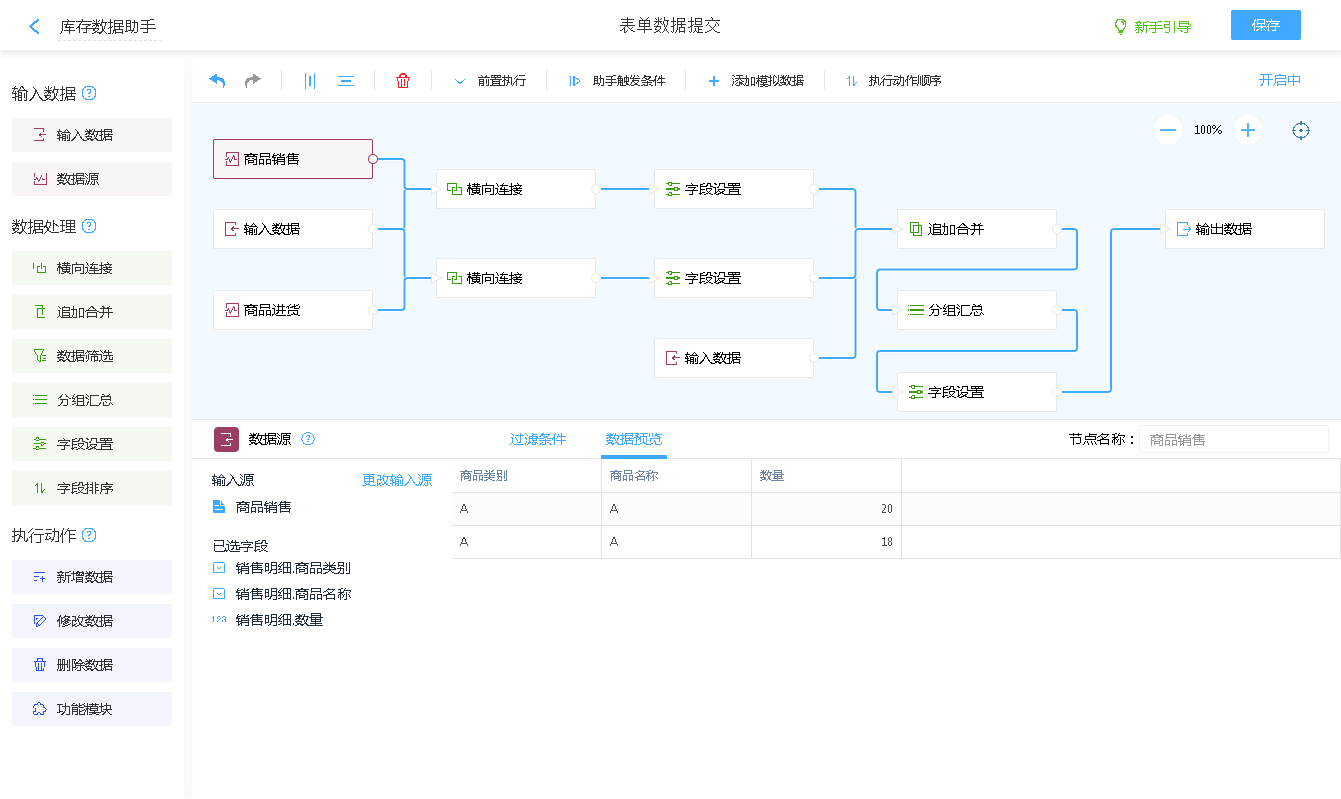Select the 字段设置 sidebar tool
The height and width of the screenshot is (799, 1341).
92,444
